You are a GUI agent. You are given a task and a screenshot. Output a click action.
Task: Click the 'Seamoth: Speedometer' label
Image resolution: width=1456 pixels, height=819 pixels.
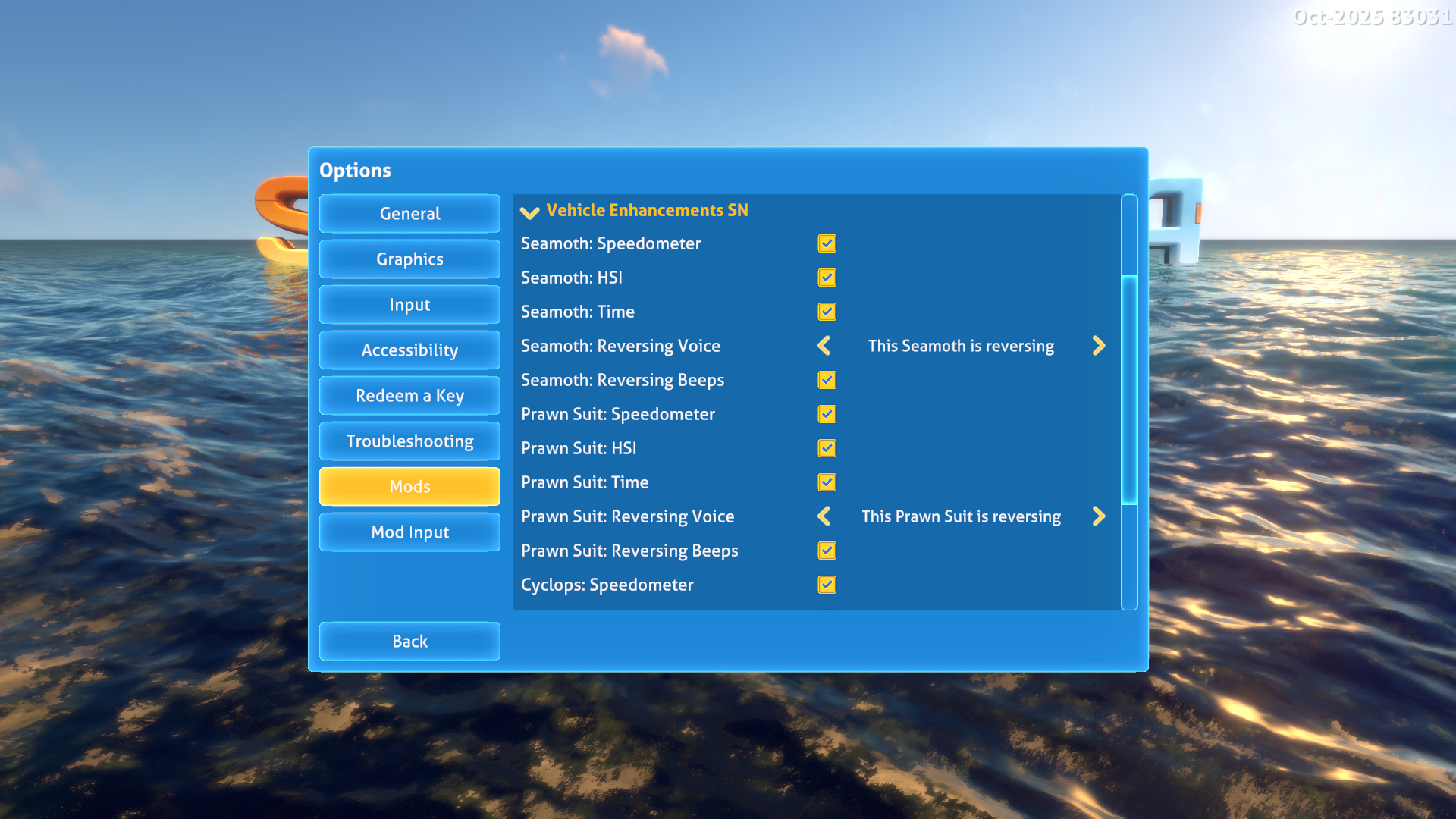[610, 243]
